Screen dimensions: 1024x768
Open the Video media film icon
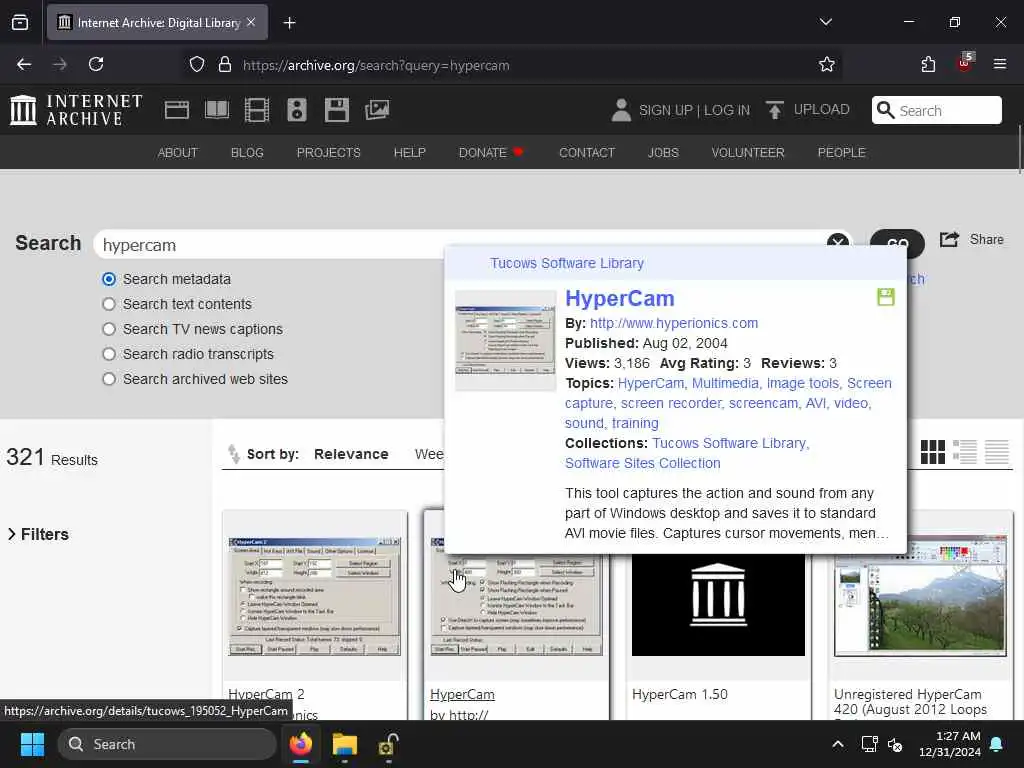[257, 110]
